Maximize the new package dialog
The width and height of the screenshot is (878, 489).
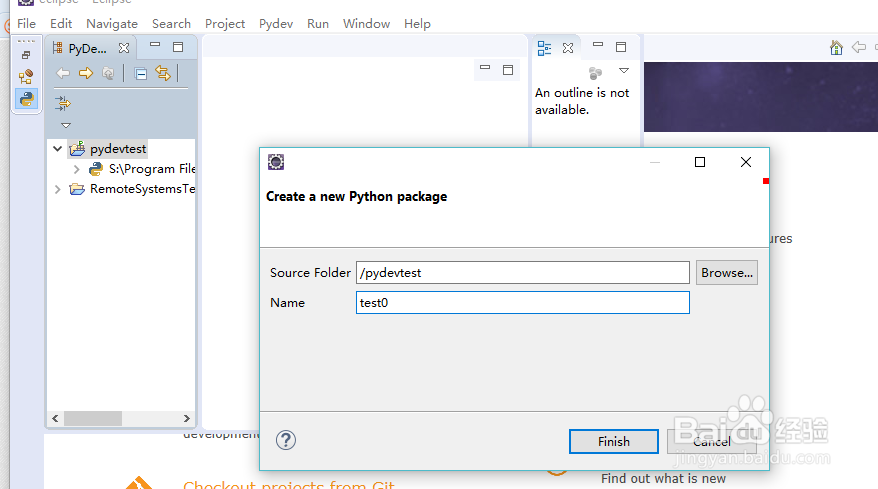click(700, 162)
